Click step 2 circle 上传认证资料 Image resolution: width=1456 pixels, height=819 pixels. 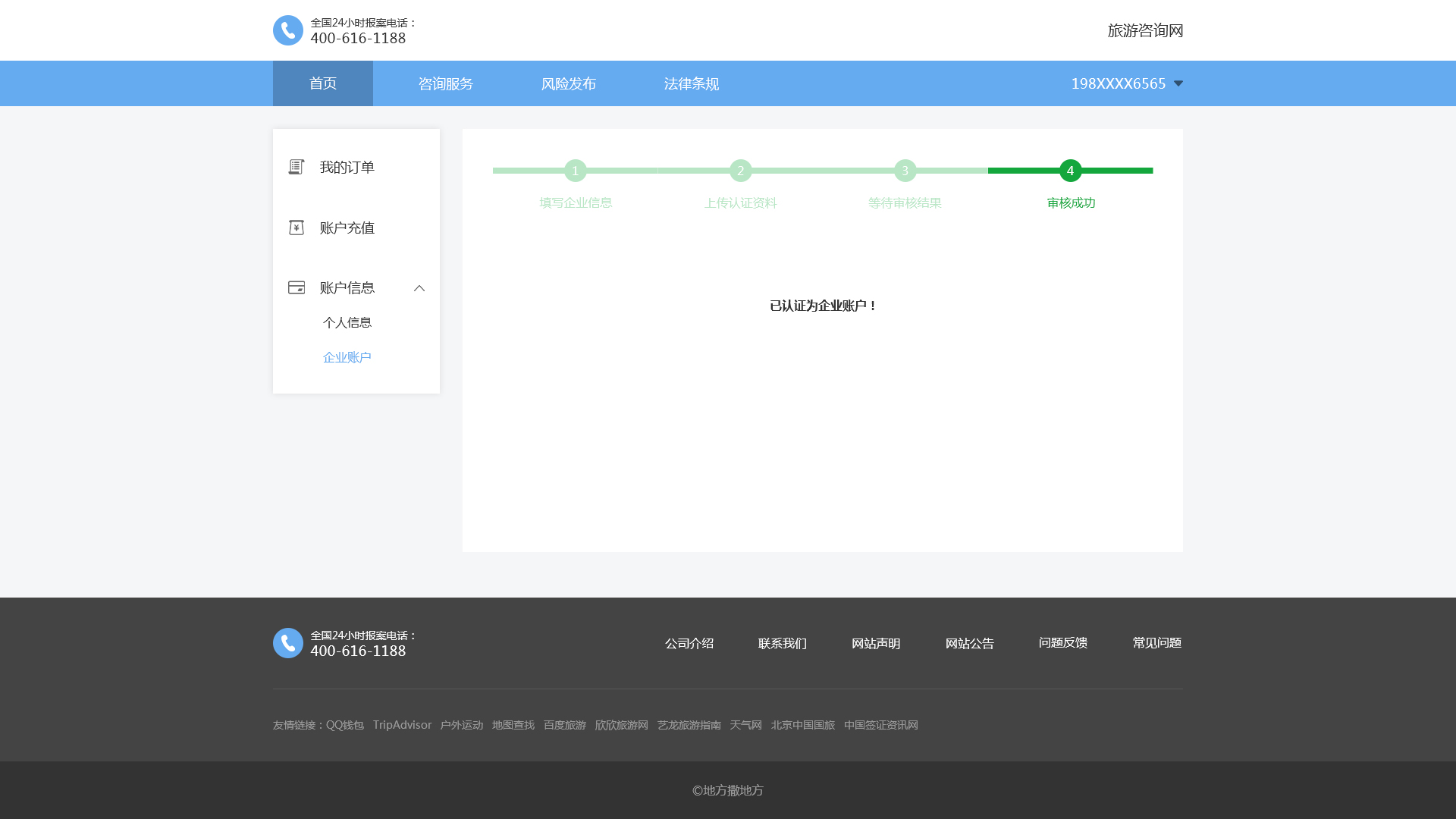(740, 171)
